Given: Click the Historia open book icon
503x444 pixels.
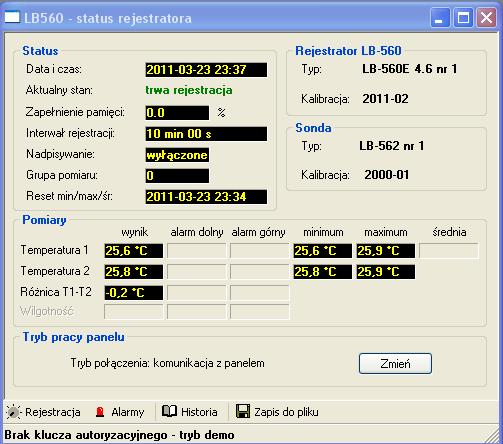Looking at the screenshot, I should [x=169, y=411].
